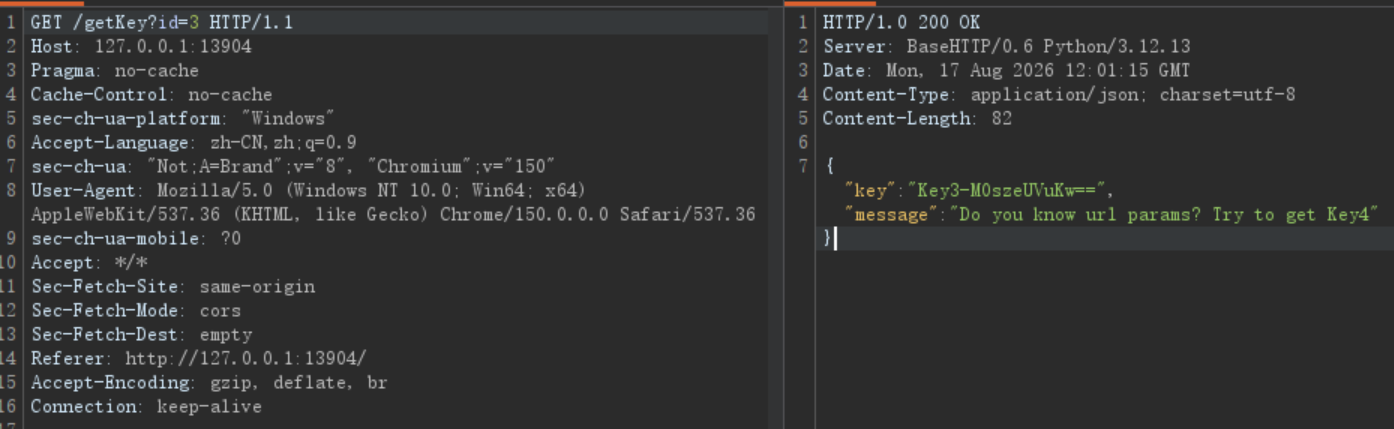Select the id parameter value 3 in request
Viewport: 1394px width, 429px height.
point(194,22)
